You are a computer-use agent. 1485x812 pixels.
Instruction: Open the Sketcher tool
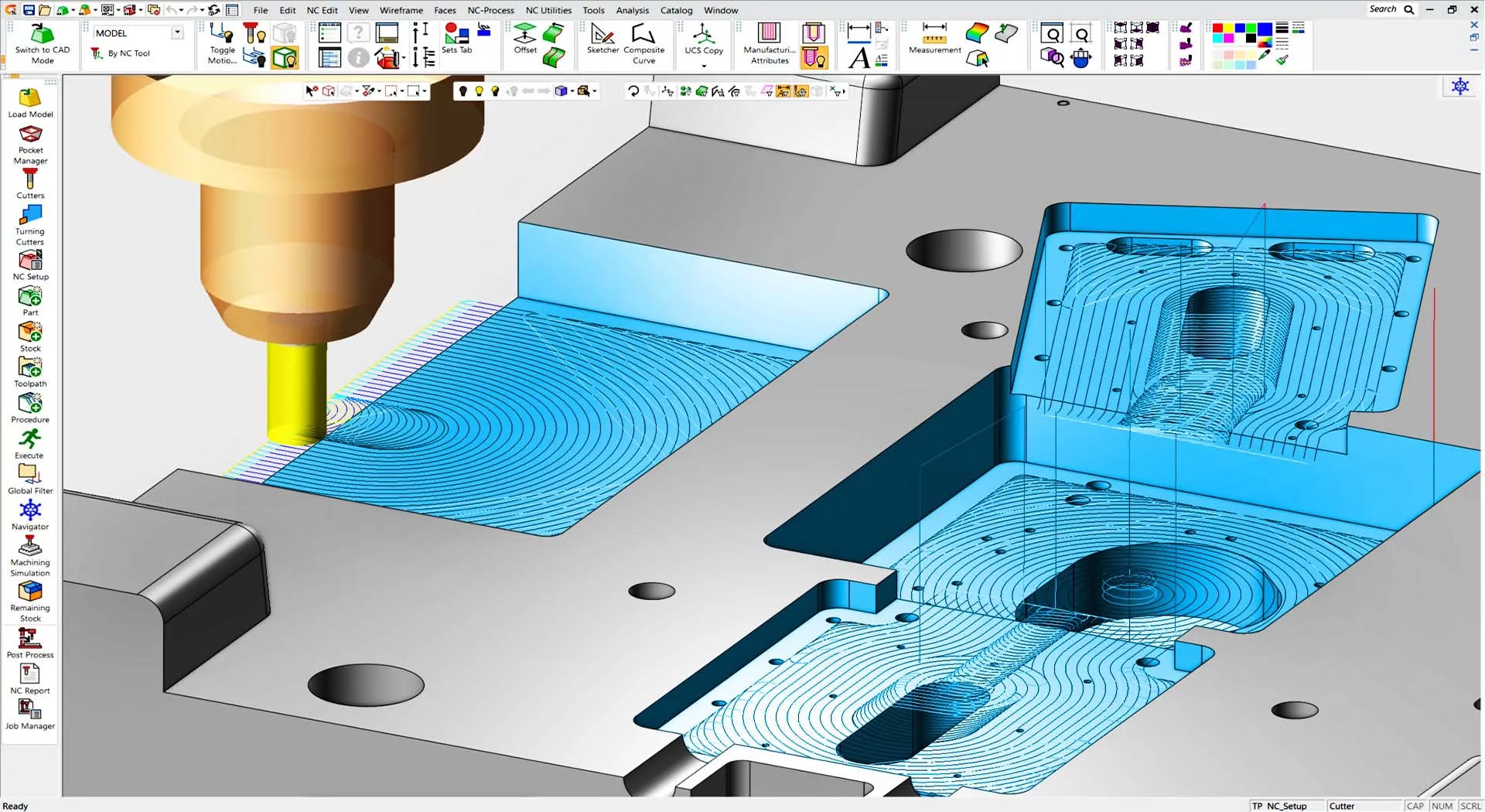tap(603, 39)
